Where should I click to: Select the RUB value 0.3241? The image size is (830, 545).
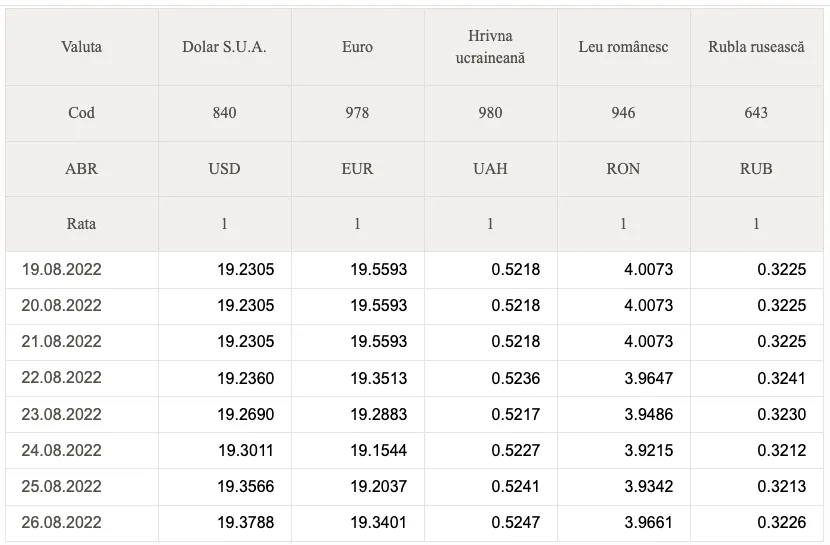click(781, 378)
